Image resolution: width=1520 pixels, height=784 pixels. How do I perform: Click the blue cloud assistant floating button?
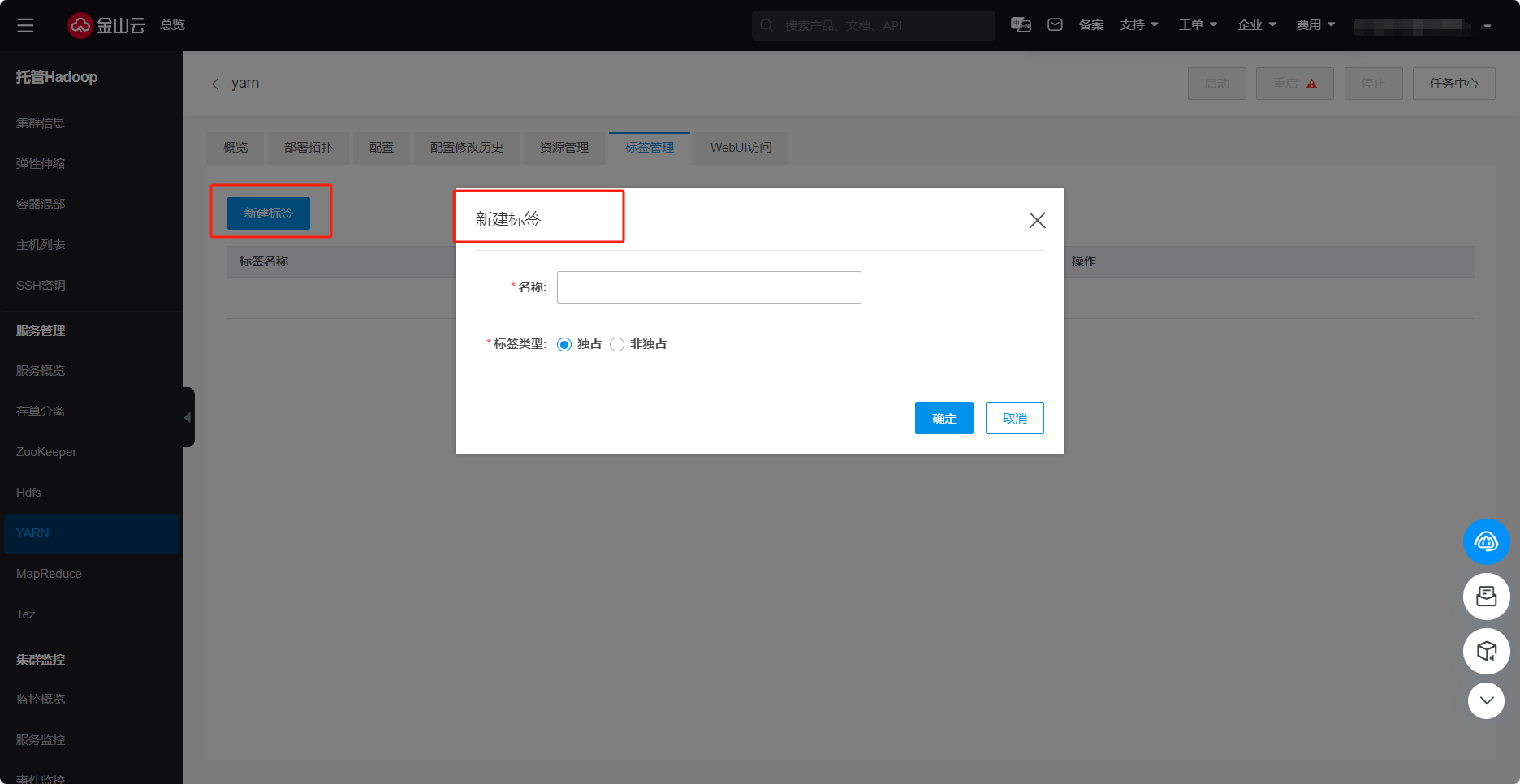click(1486, 541)
